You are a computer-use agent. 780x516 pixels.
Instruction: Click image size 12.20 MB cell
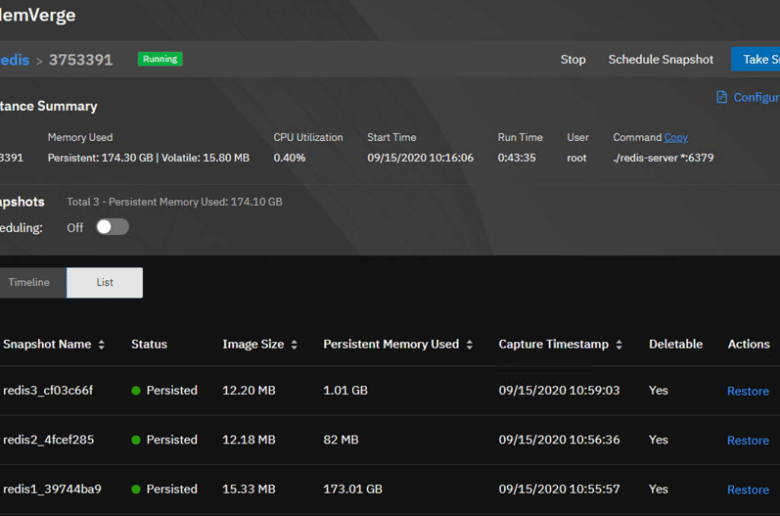[x=249, y=391]
